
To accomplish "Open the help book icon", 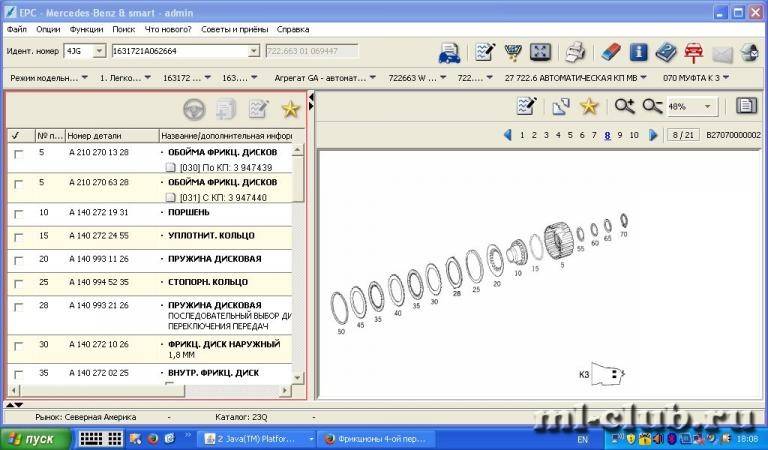I will [666, 52].
